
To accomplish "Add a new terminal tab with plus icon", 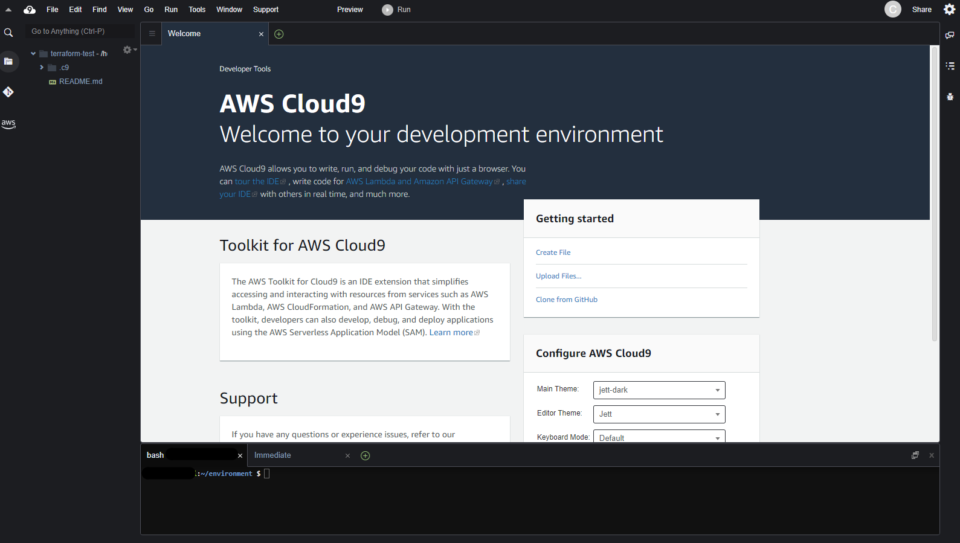I will pyautogui.click(x=365, y=455).
